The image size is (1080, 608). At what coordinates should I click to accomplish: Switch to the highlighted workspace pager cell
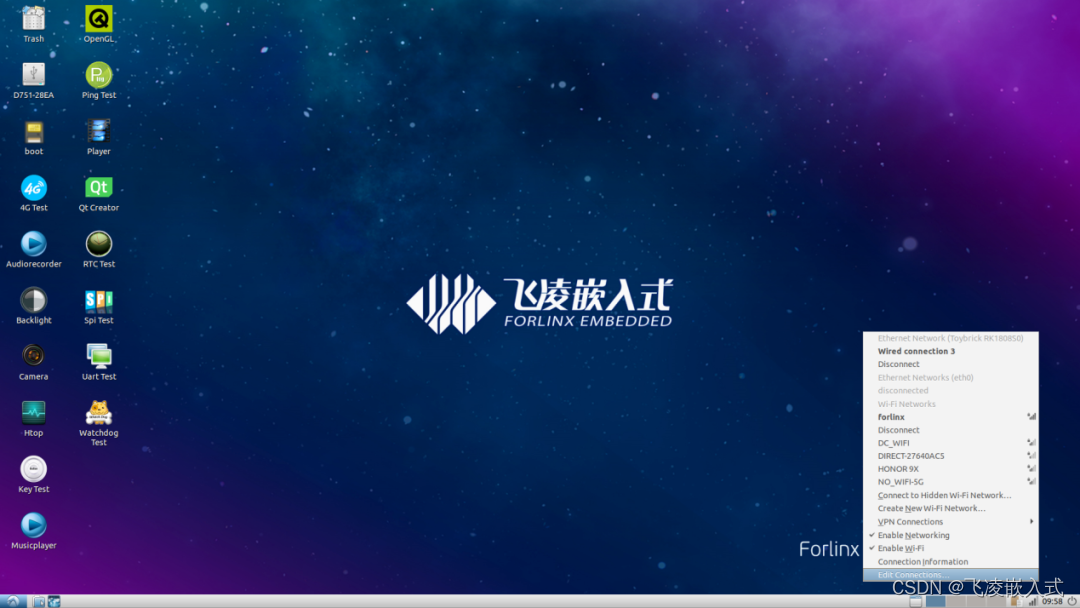pyautogui.click(x=935, y=601)
